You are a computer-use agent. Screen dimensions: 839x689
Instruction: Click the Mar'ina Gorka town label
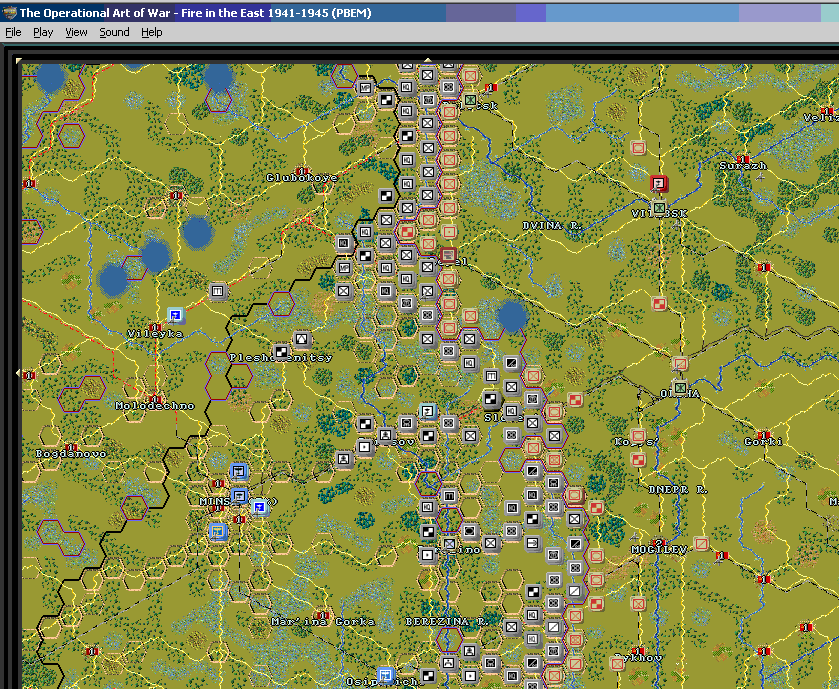(323, 622)
